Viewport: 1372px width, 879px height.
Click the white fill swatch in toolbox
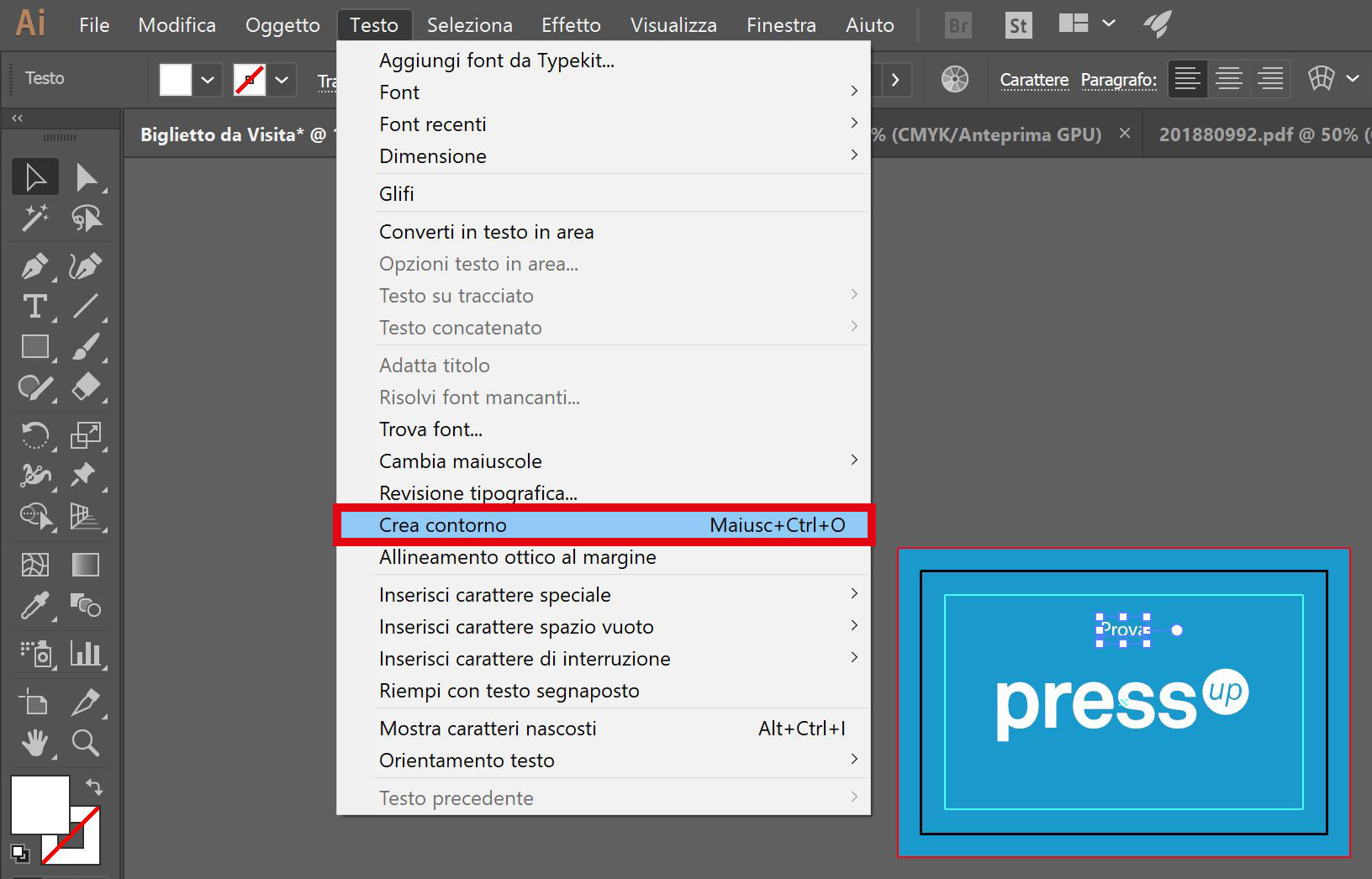tap(39, 804)
